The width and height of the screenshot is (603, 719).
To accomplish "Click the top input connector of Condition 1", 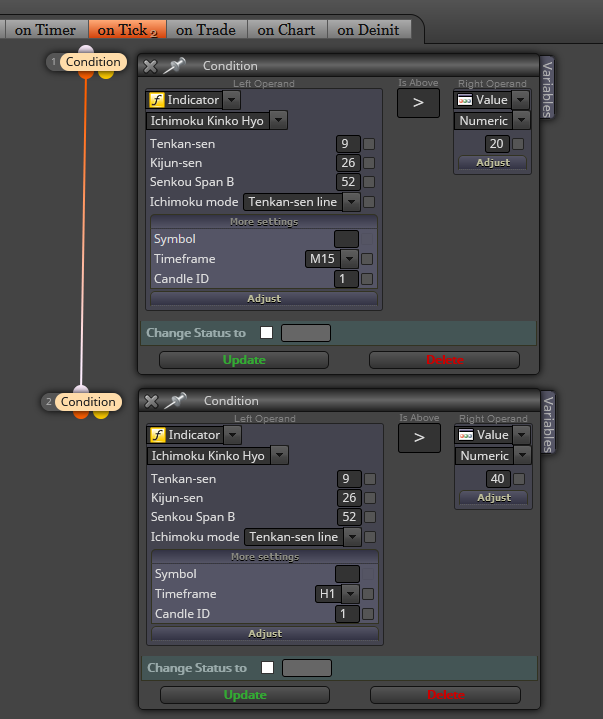I will (x=86, y=50).
